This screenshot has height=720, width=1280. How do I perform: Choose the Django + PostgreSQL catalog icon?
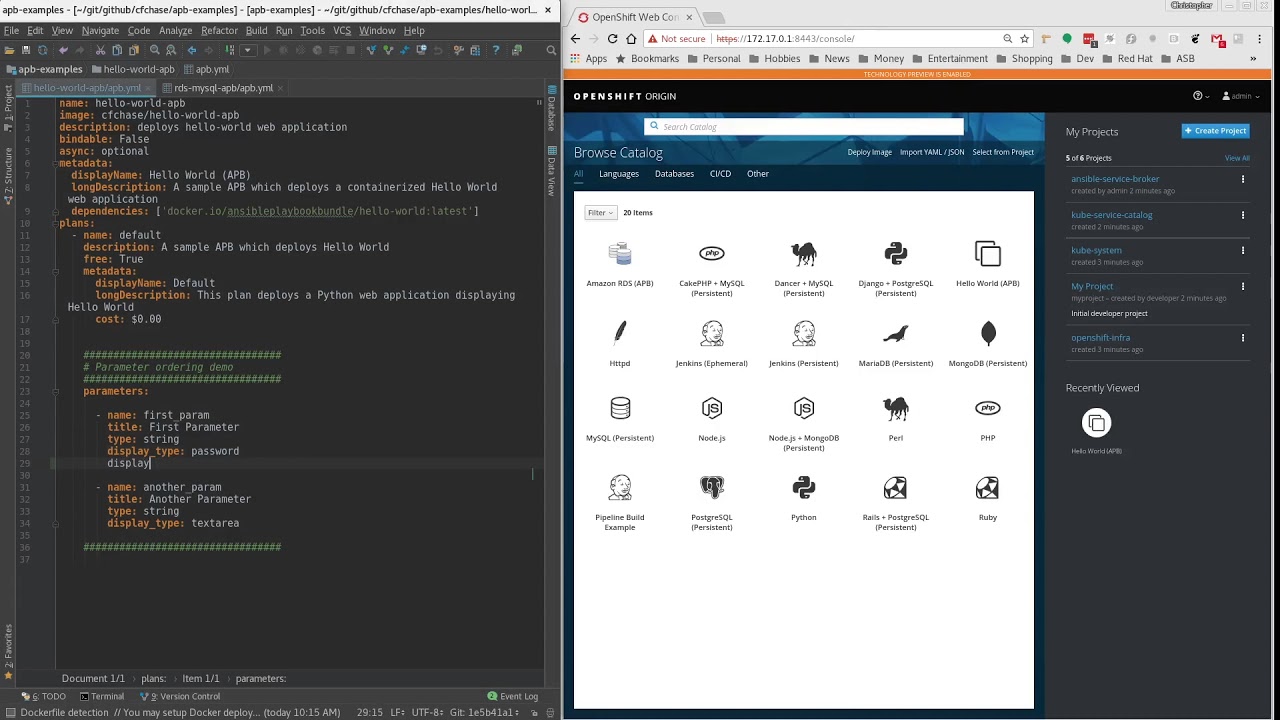point(896,253)
